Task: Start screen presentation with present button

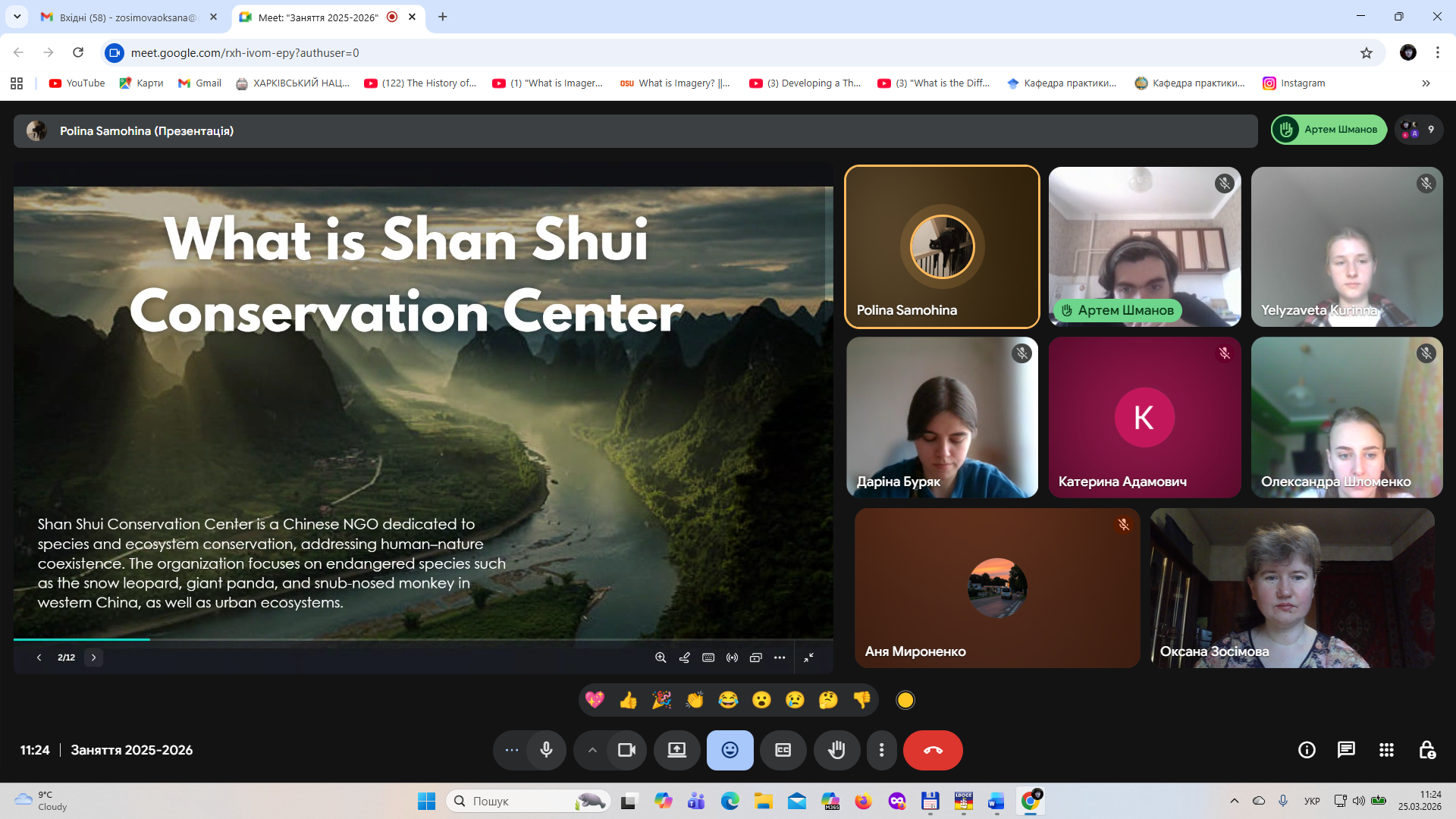Action: point(676,750)
